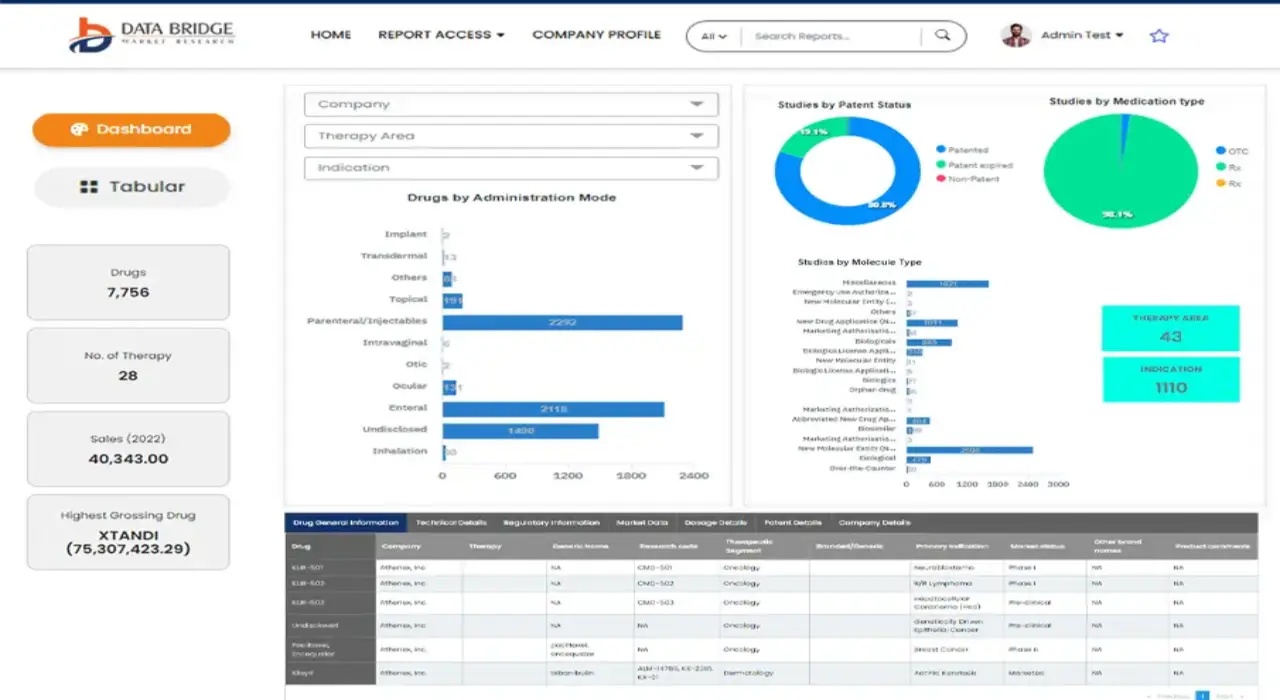Viewport: 1280px width, 700px height.
Task: Go to the Company Profile page
Action: 596,35
